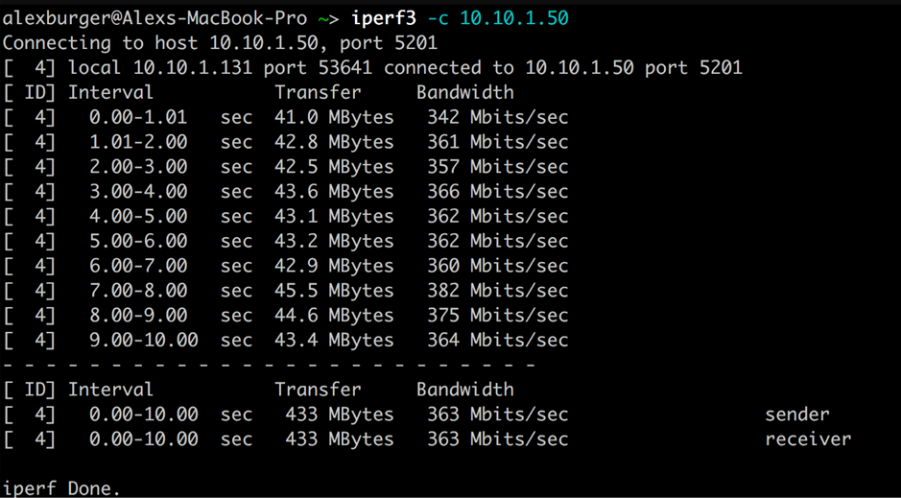The width and height of the screenshot is (901, 498).
Task: Click the 3.00-4.00 interval entry
Action: pos(138,192)
